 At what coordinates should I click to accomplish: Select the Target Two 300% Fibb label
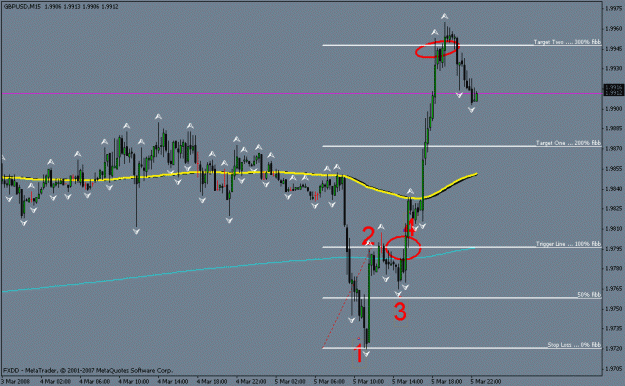tap(567, 42)
